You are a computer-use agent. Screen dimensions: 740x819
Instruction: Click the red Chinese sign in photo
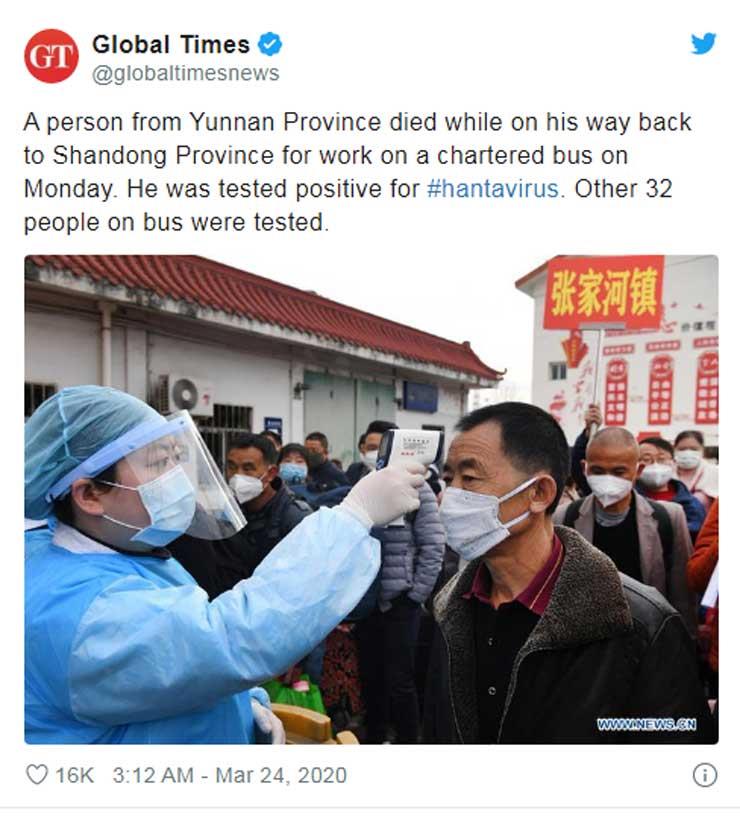click(604, 292)
